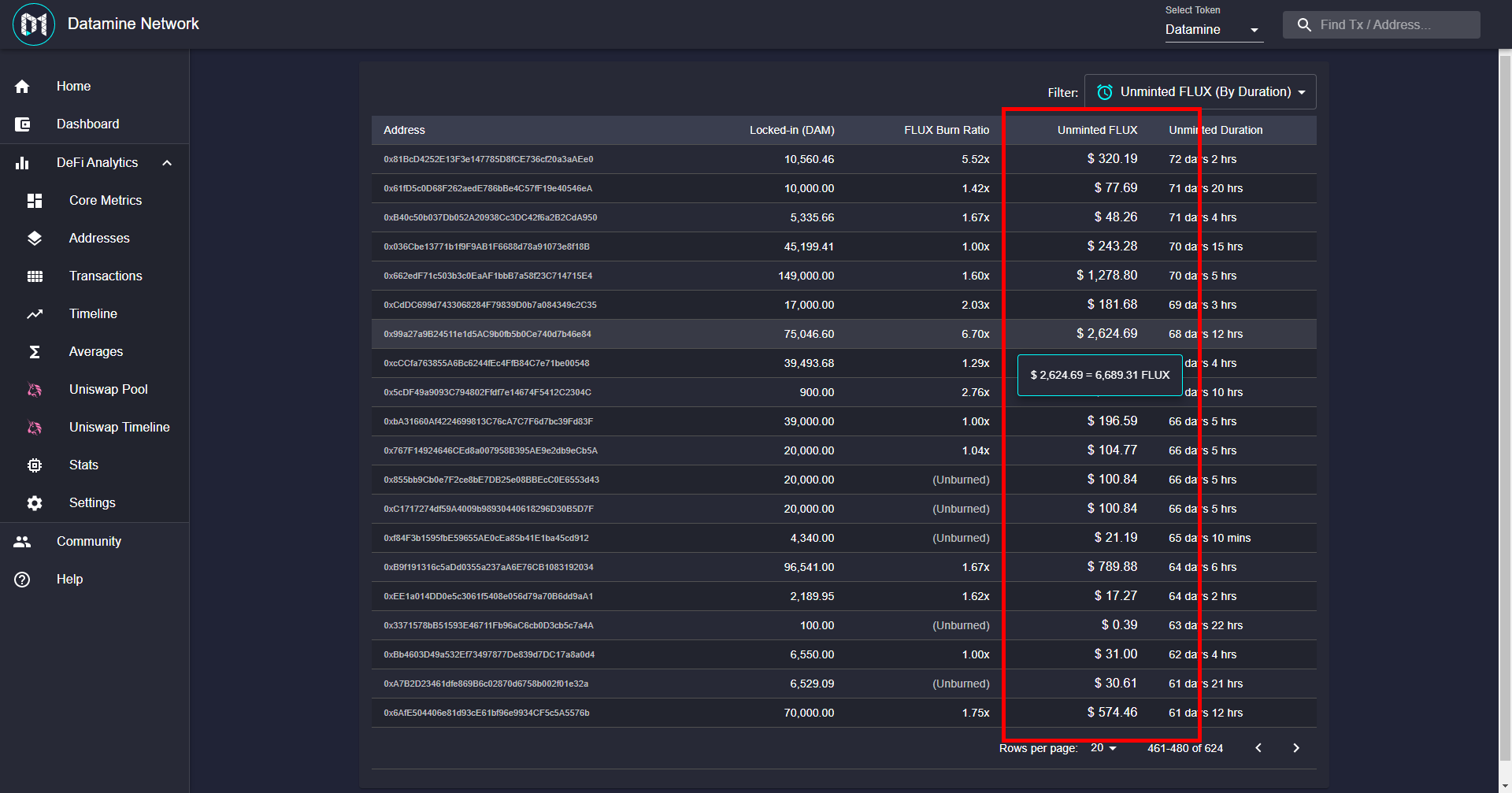Click the $ 574.46 unminted FLUX value
The height and width of the screenshot is (793, 1512).
click(x=1112, y=713)
